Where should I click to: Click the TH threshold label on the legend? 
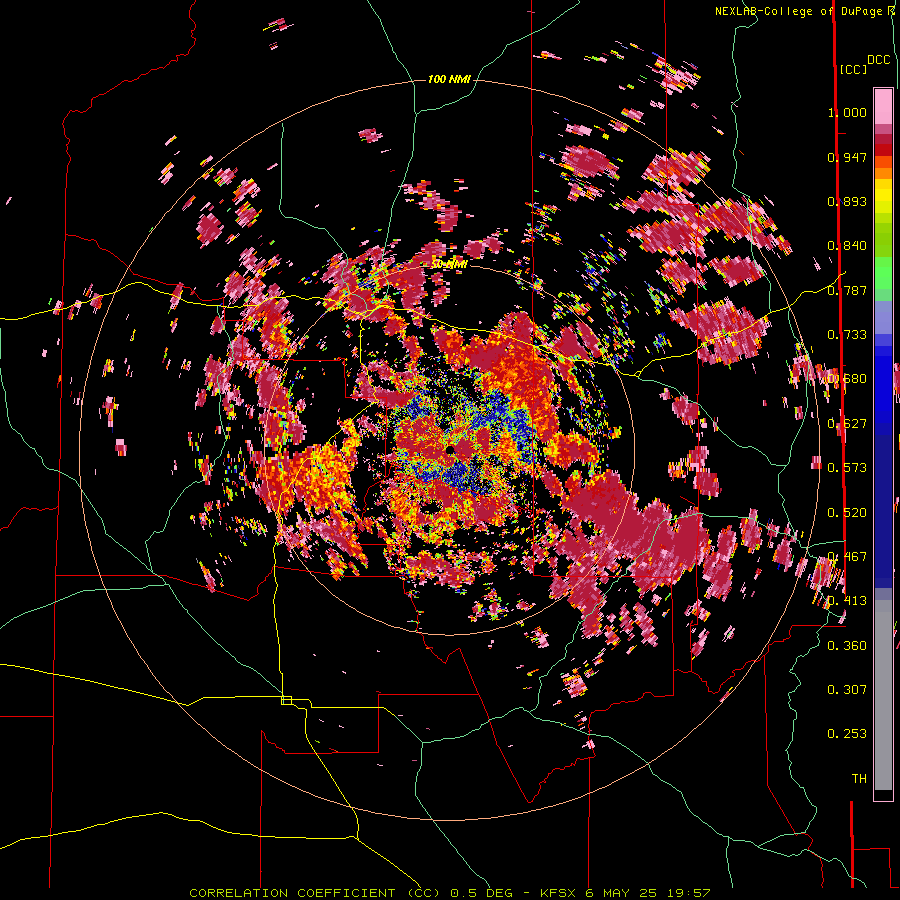859,779
